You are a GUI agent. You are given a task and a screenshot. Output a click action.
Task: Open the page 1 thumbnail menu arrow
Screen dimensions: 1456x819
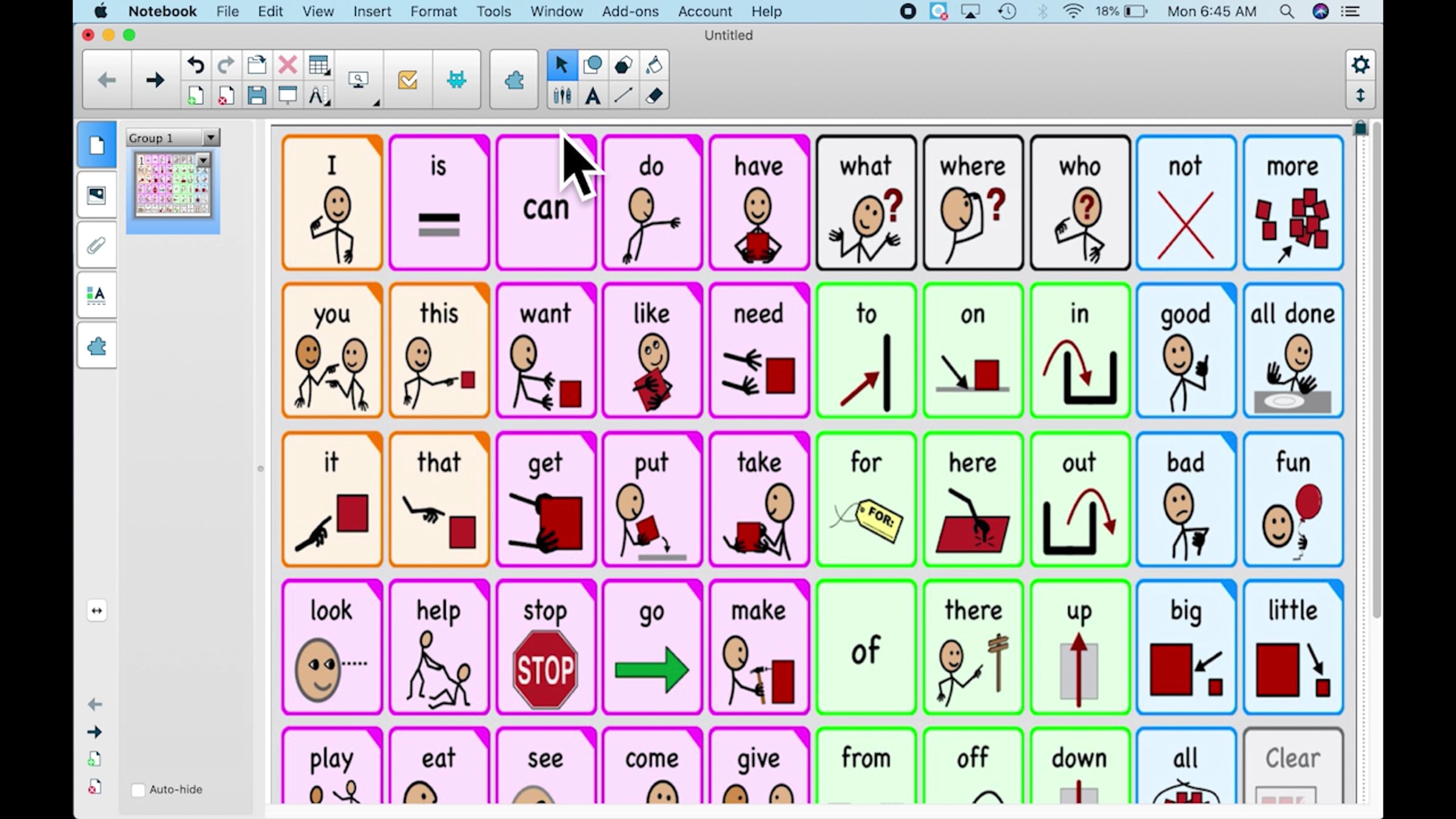(x=203, y=160)
